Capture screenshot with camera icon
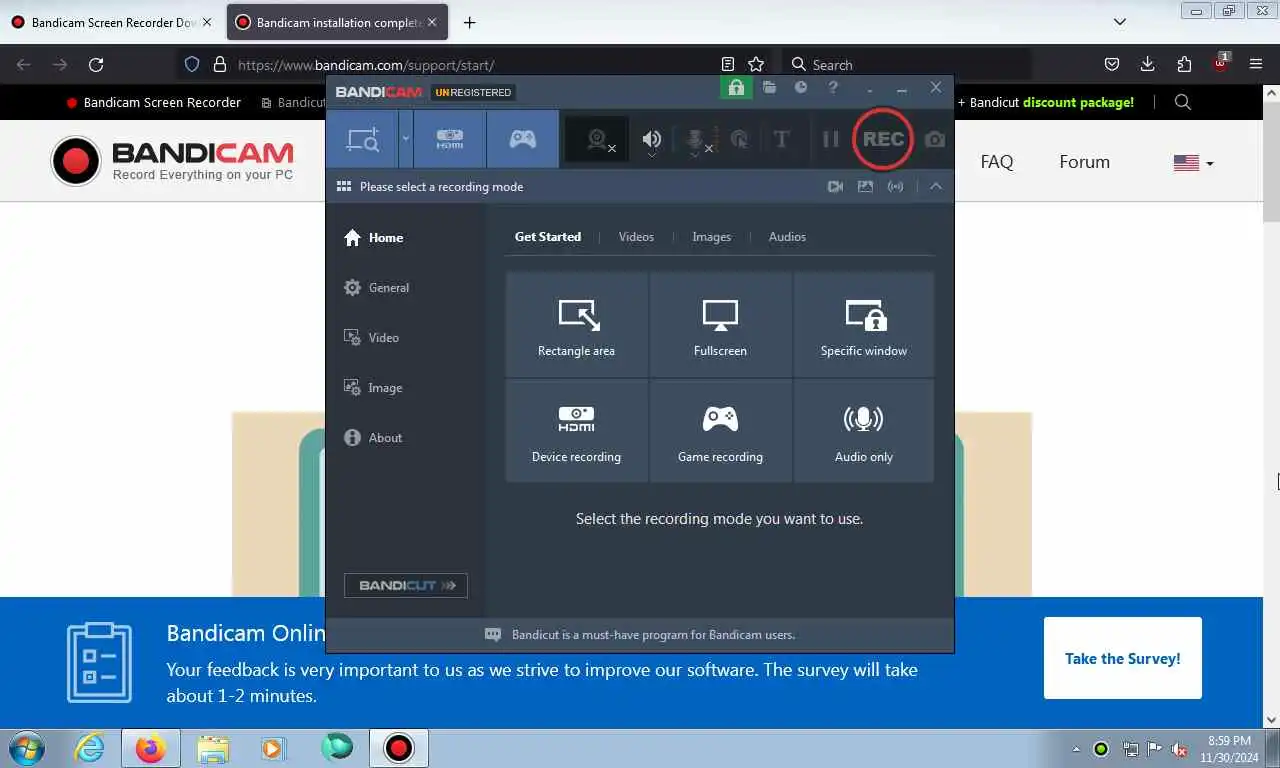The width and height of the screenshot is (1280, 768). click(935, 140)
